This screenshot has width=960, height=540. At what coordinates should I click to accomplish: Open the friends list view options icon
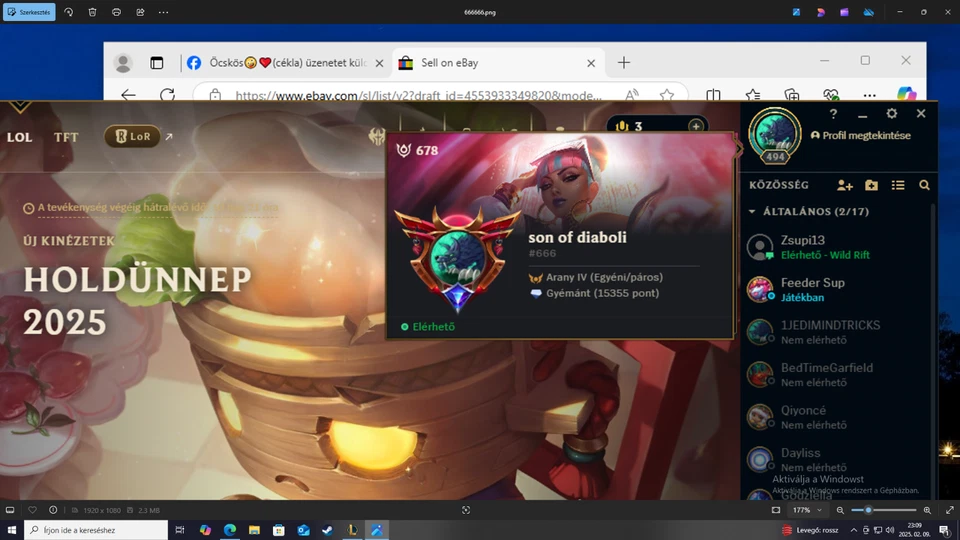898,185
